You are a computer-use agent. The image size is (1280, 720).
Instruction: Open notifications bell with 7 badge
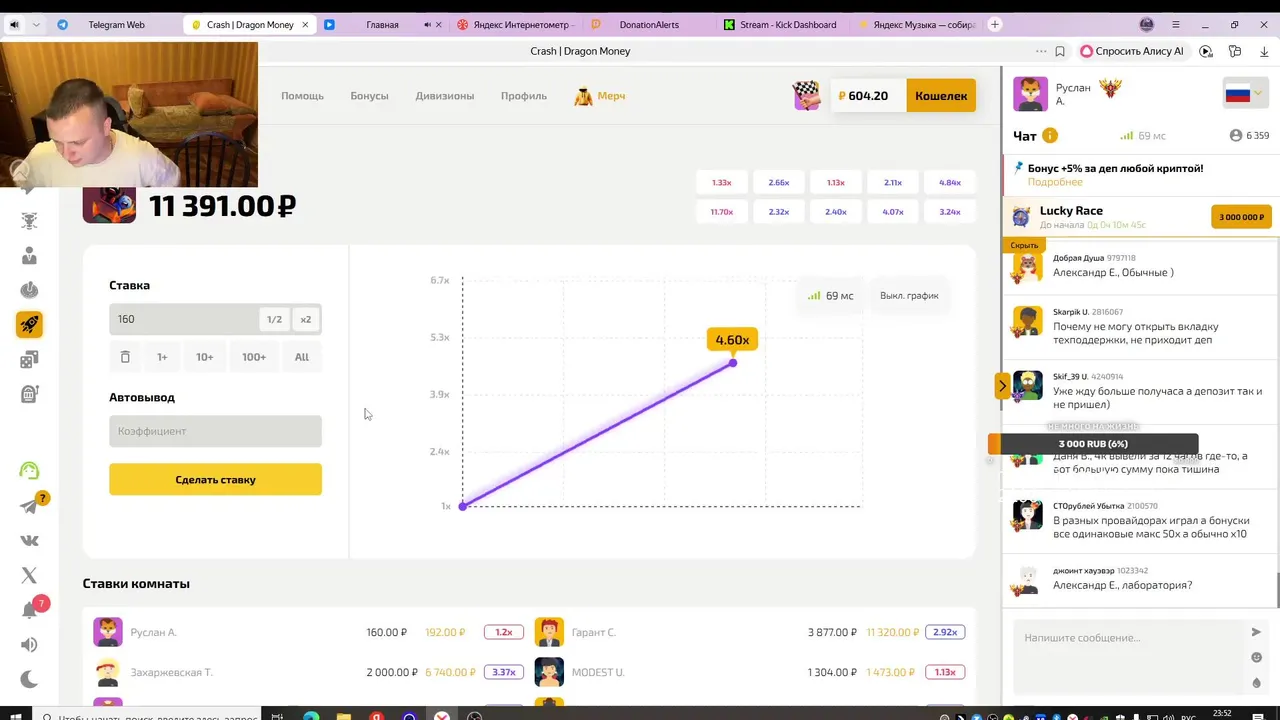point(30,610)
